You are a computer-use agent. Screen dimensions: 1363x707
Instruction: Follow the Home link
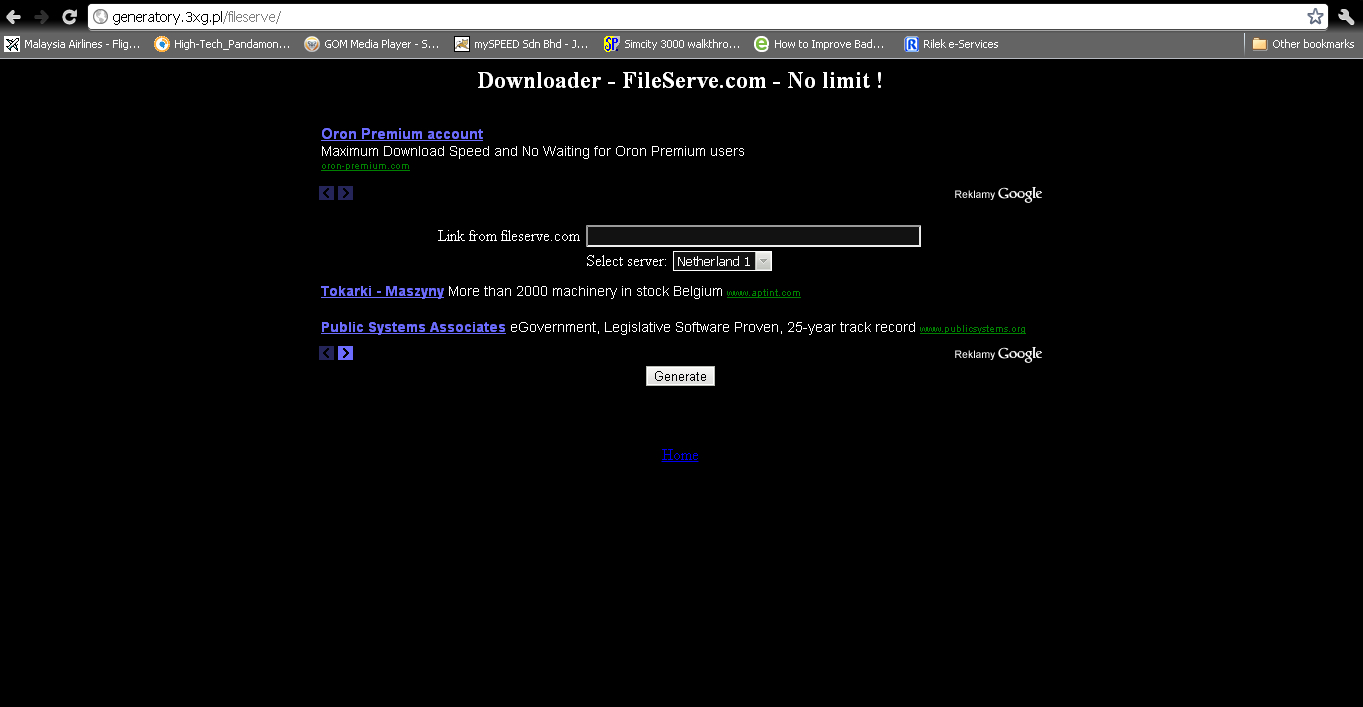coord(680,455)
